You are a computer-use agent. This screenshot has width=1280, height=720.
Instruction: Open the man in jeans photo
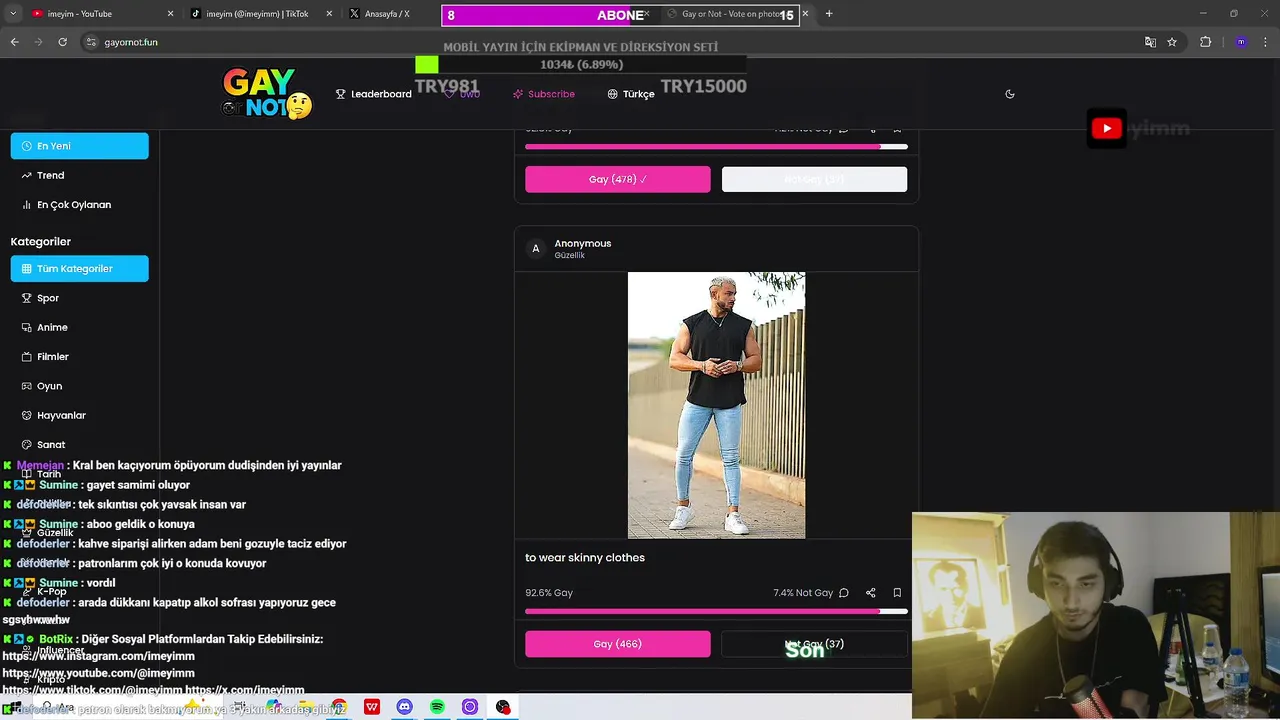[x=716, y=405]
